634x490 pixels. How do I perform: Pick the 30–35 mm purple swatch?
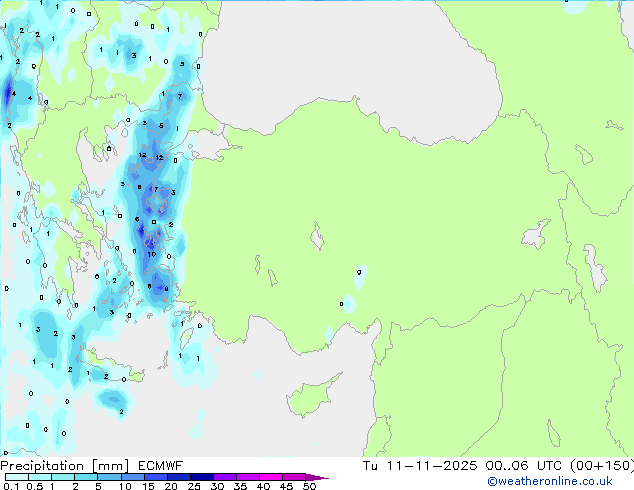point(225,477)
